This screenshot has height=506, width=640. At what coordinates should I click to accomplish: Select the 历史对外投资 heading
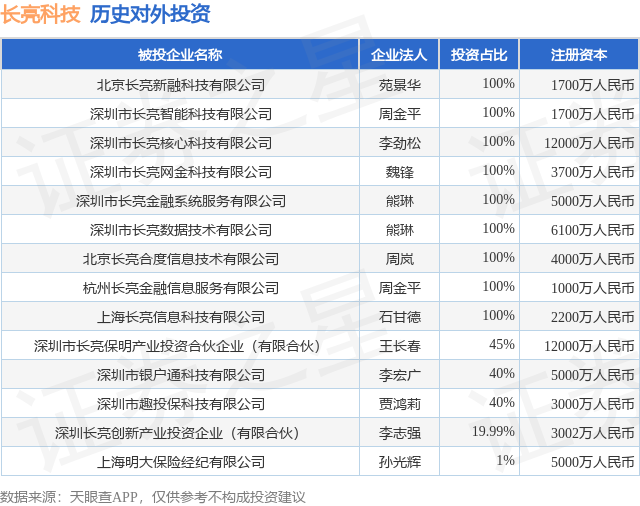coord(150,14)
